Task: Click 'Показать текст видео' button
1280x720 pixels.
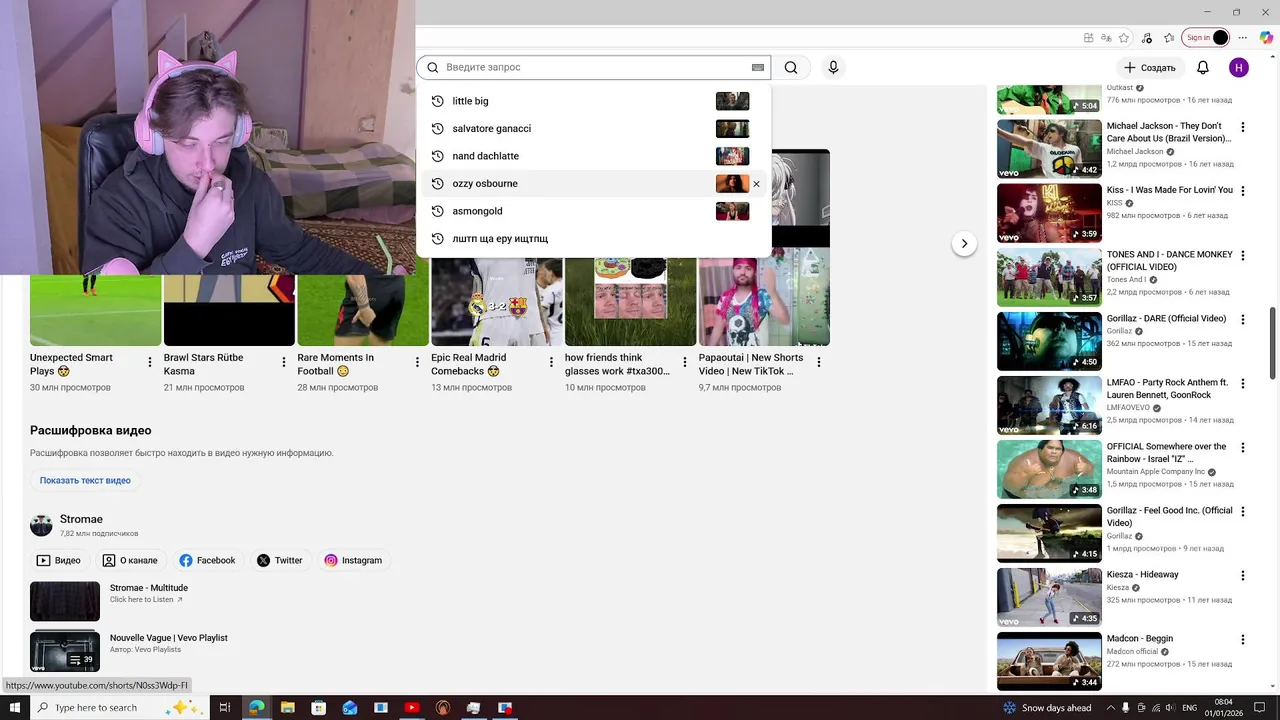Action: point(85,480)
